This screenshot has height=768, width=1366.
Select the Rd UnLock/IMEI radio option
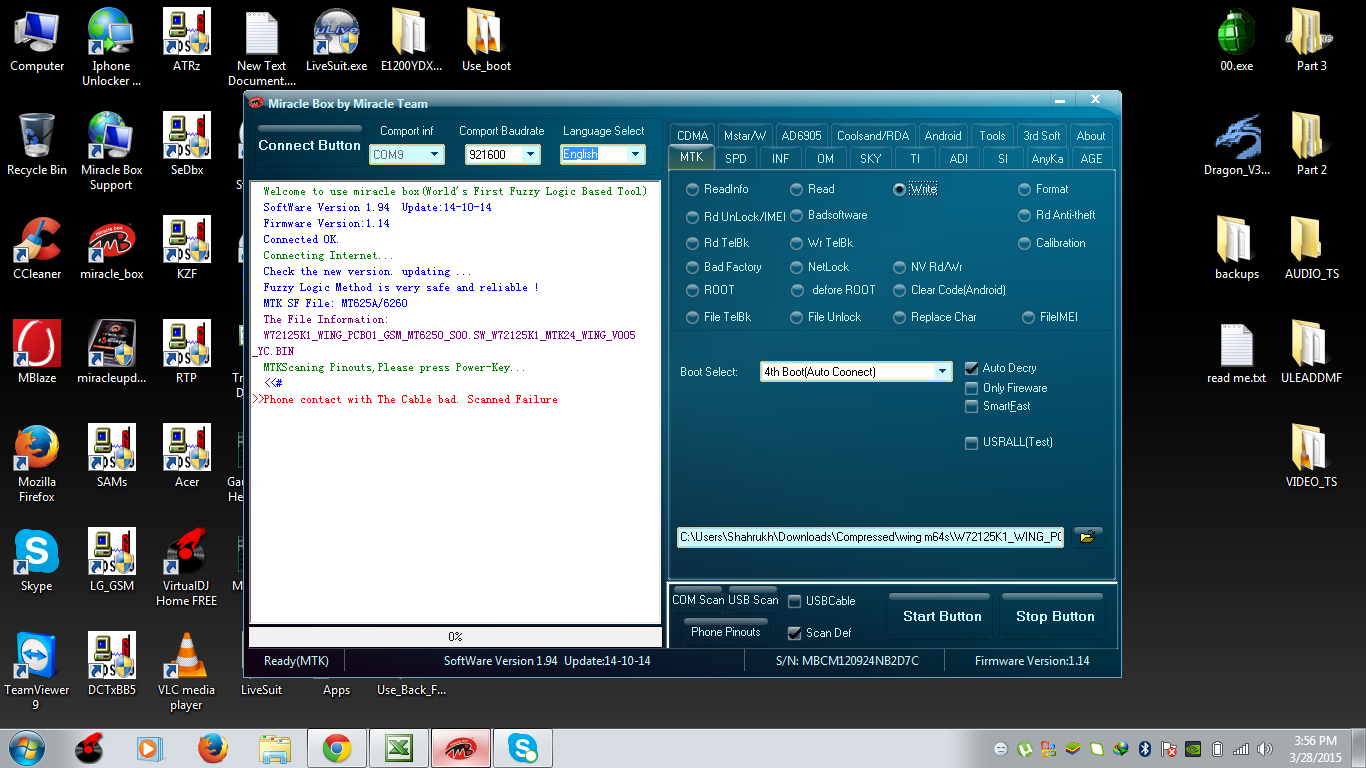736,216
